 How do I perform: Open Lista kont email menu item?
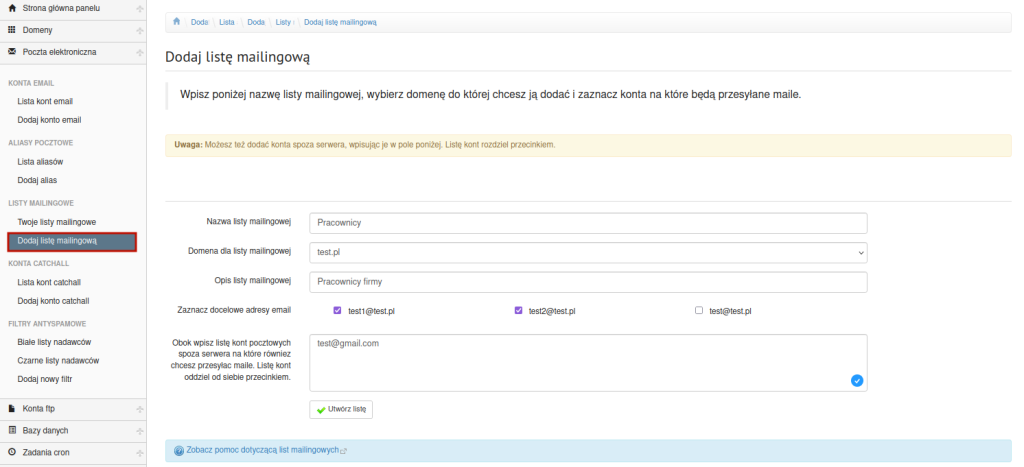pyautogui.click(x=45, y=101)
